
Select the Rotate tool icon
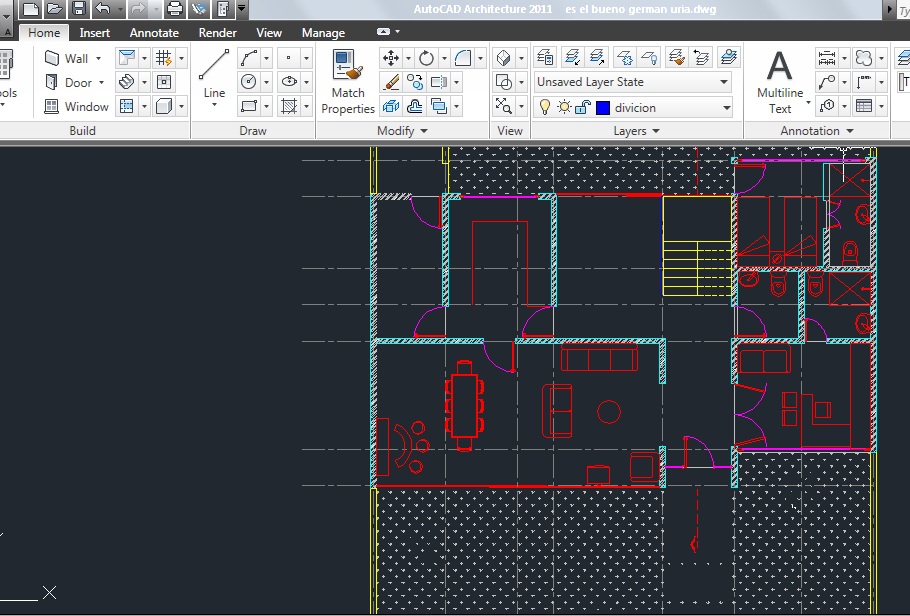(x=427, y=58)
